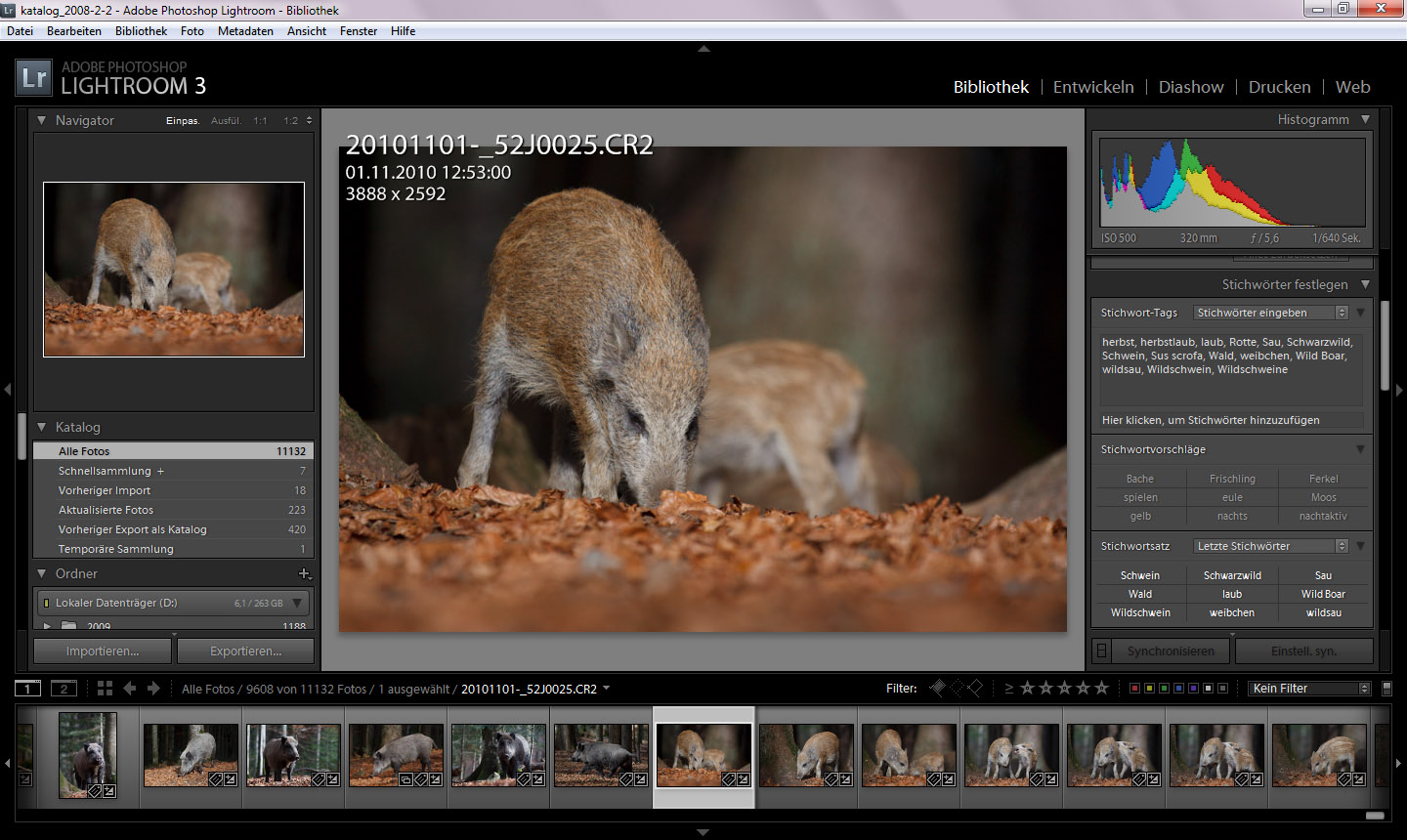This screenshot has width=1407, height=840.
Task: Select first boar portrait thumbnail in filmstrip
Action: point(88,756)
